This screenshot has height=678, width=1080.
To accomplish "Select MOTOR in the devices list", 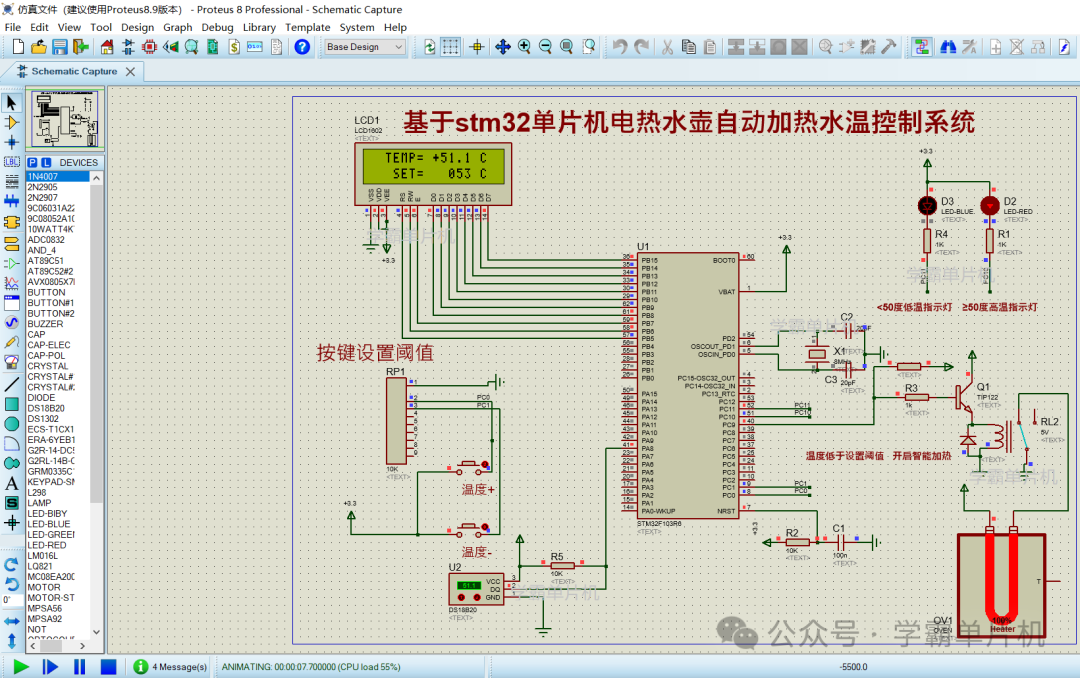I will [58, 588].
